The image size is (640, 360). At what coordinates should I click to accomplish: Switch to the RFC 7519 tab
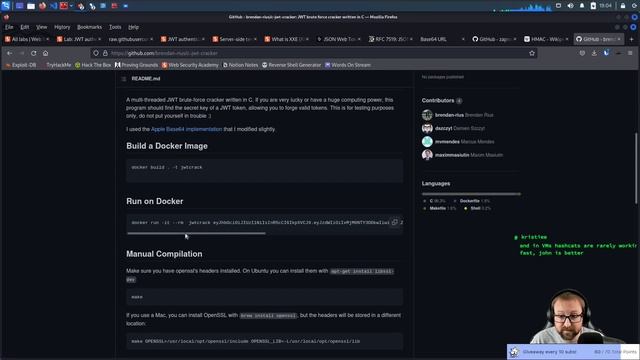390,39
